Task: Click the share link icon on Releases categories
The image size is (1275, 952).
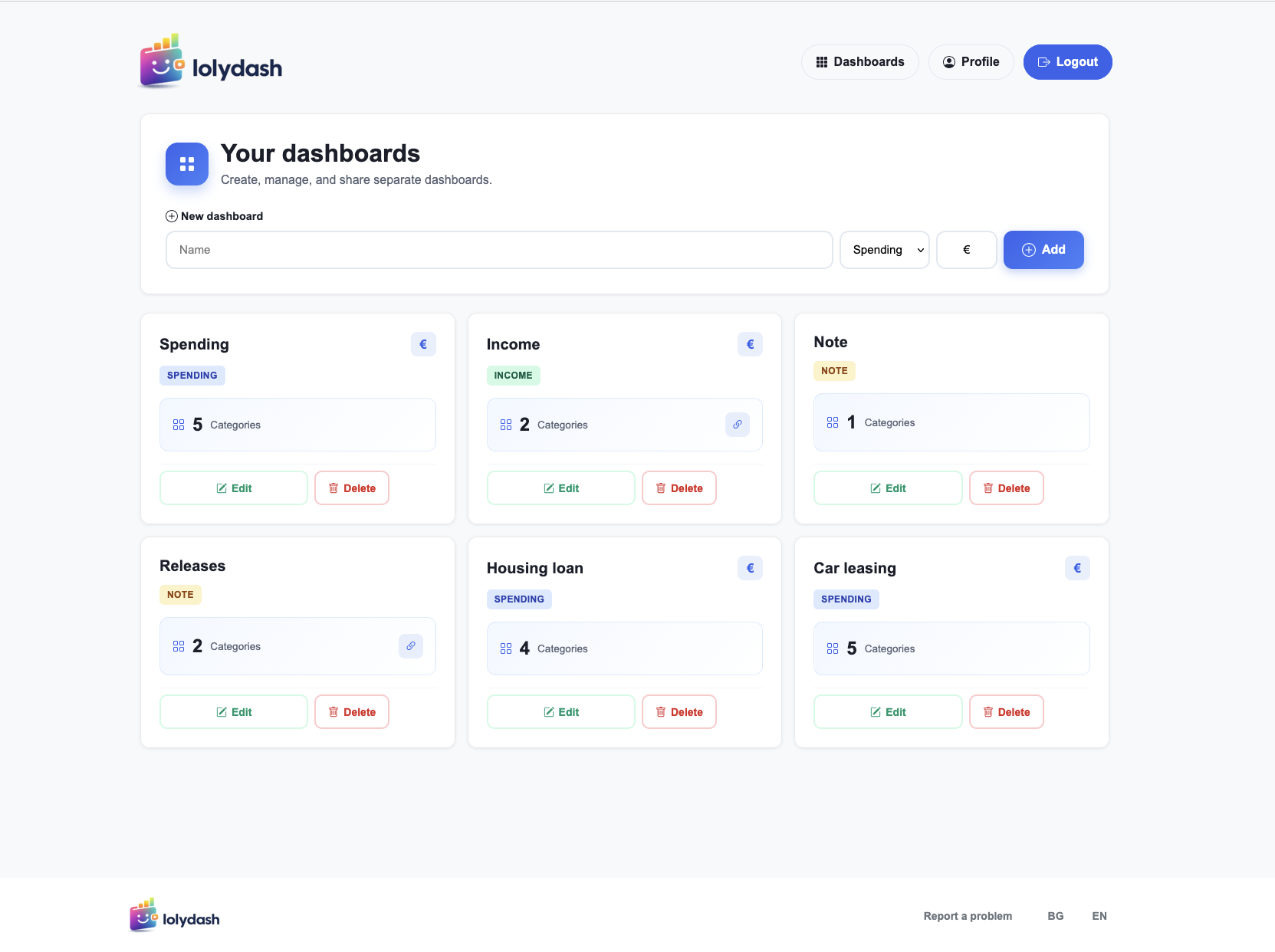Action: click(x=410, y=646)
